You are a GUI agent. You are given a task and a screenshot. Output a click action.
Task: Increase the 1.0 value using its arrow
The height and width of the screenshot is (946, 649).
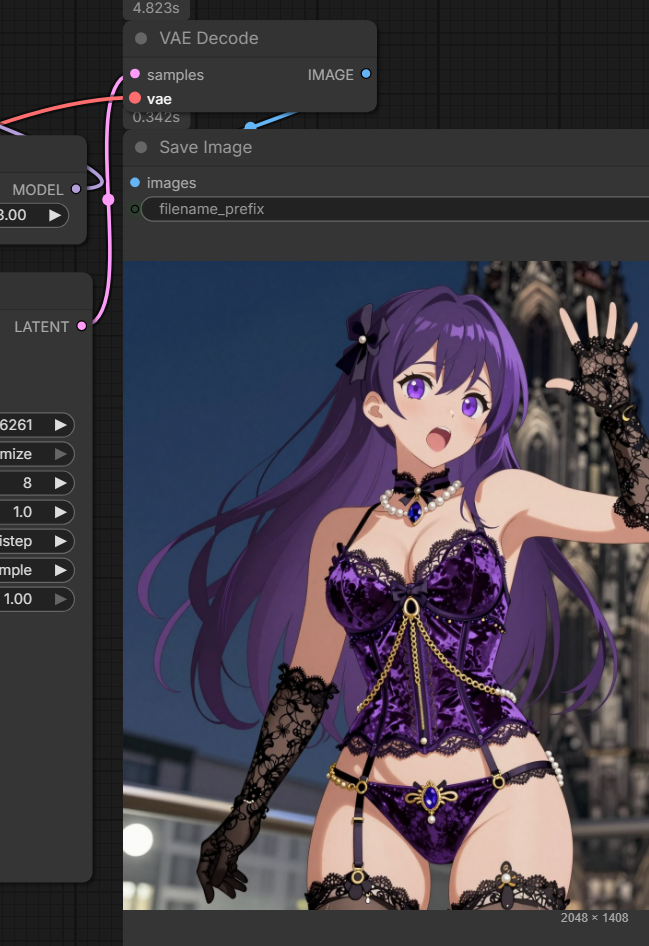click(62, 512)
